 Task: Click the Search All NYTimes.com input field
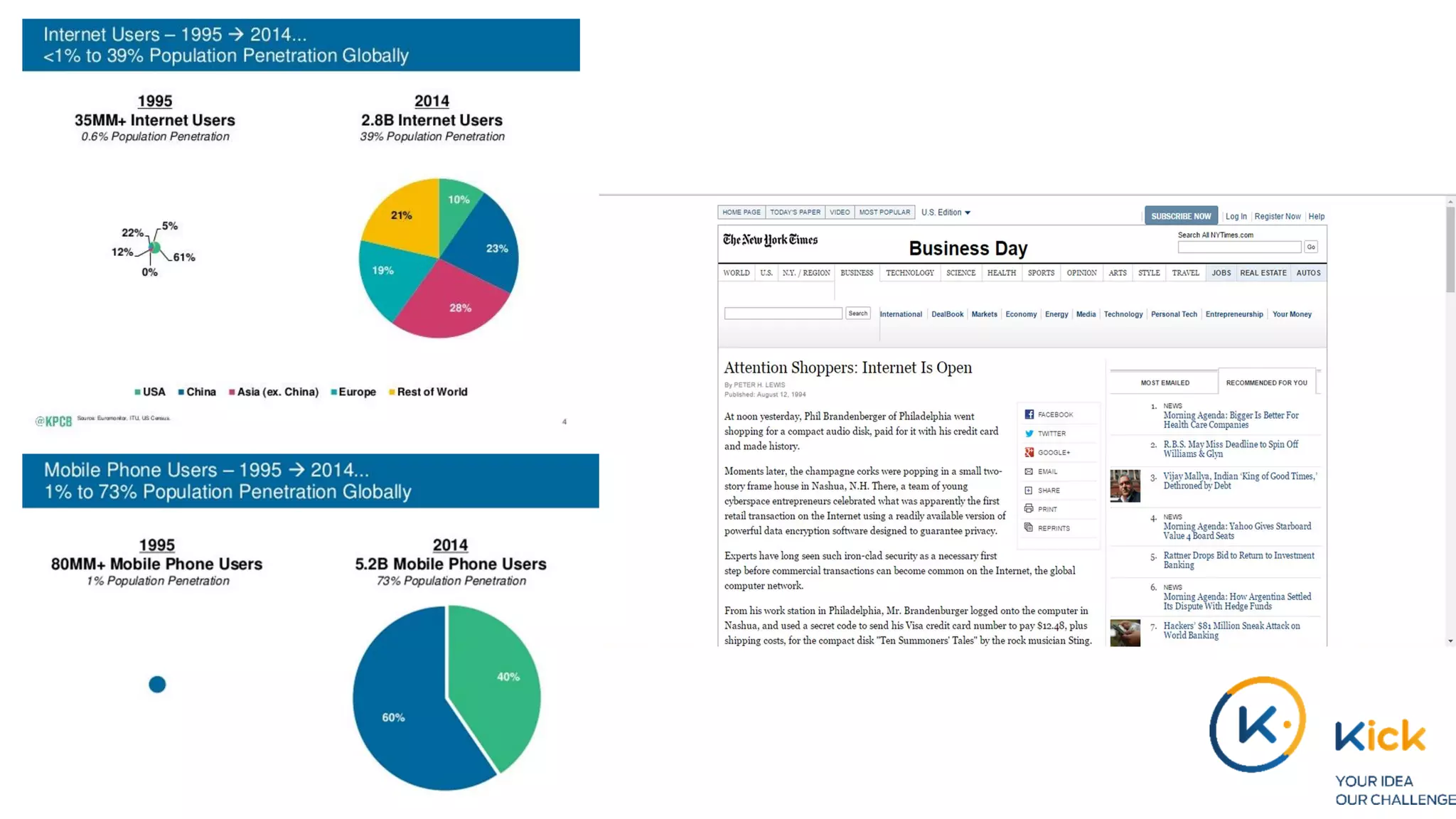pyautogui.click(x=1238, y=247)
